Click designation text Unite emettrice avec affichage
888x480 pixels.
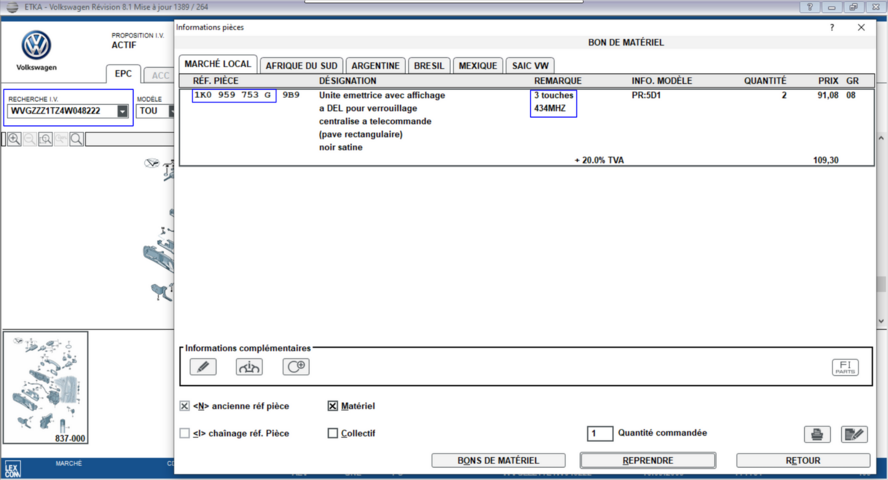382,95
